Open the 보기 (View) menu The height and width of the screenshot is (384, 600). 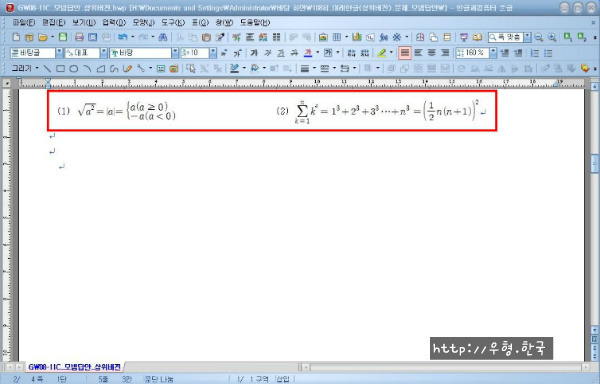pos(84,23)
